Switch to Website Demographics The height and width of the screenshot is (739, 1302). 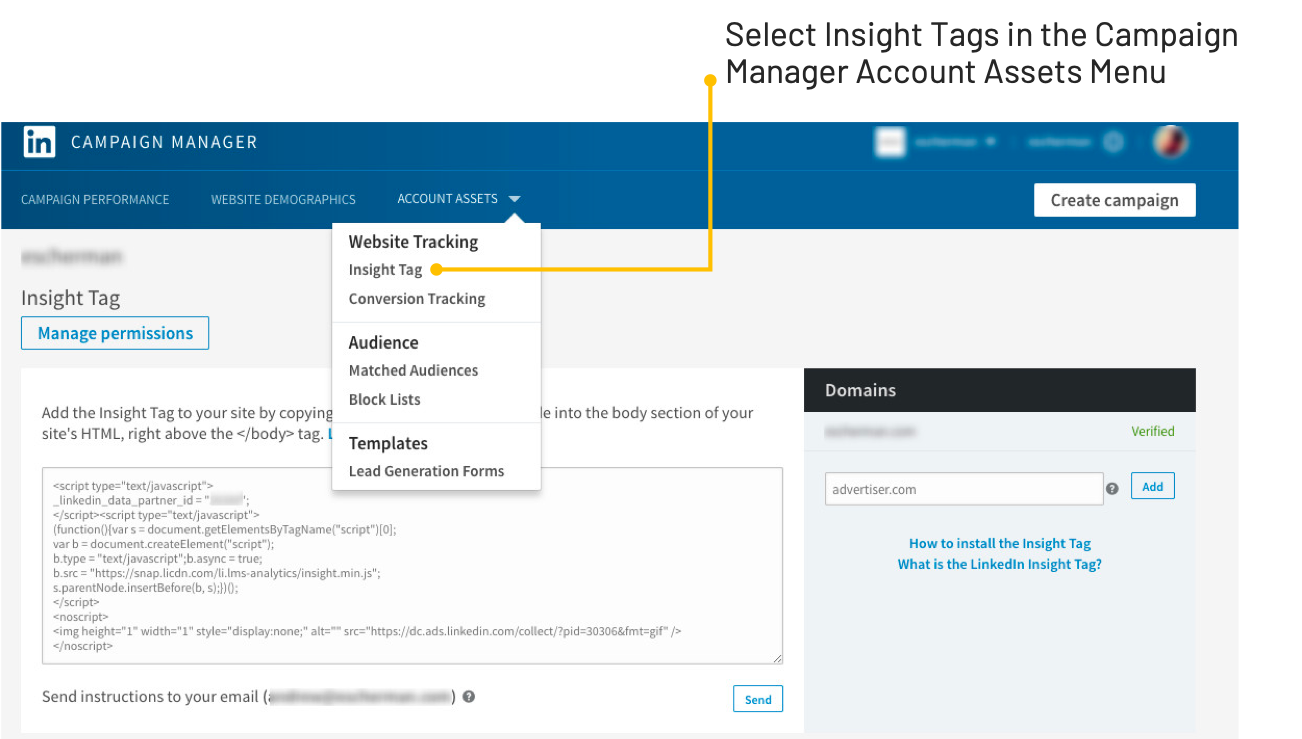[x=283, y=199]
